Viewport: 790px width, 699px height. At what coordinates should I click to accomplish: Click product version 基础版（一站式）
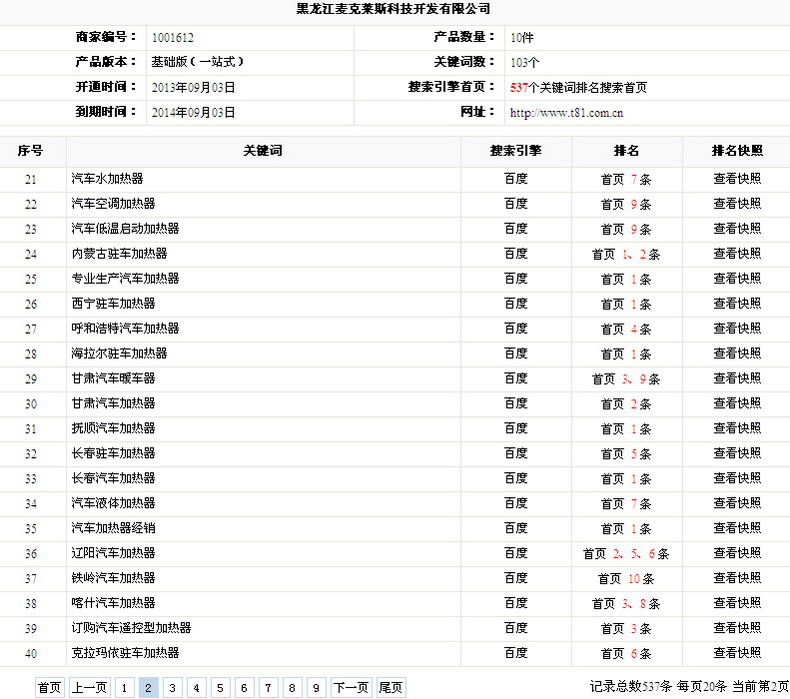198,62
